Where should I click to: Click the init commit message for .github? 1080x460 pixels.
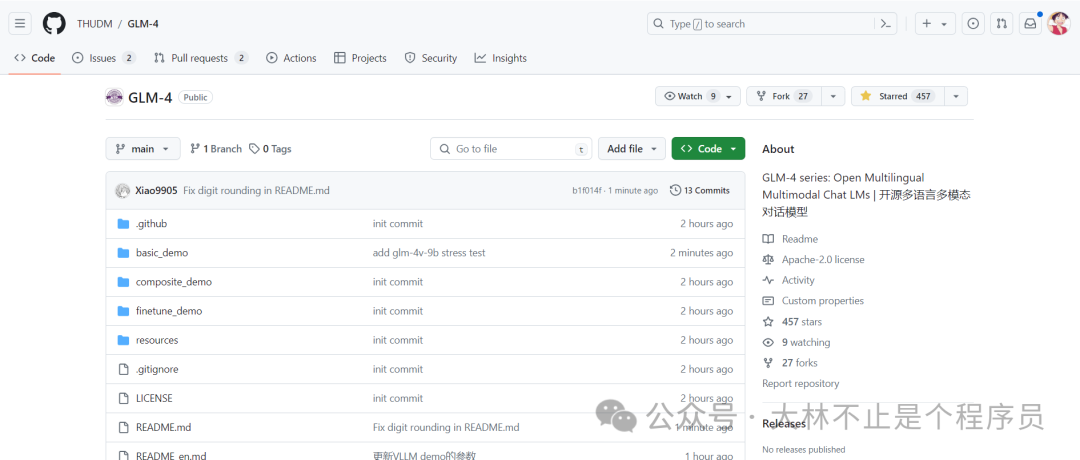[398, 224]
